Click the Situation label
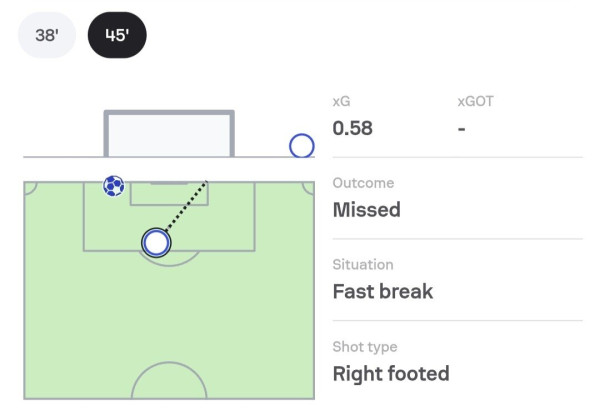The image size is (600, 410). [x=363, y=265]
